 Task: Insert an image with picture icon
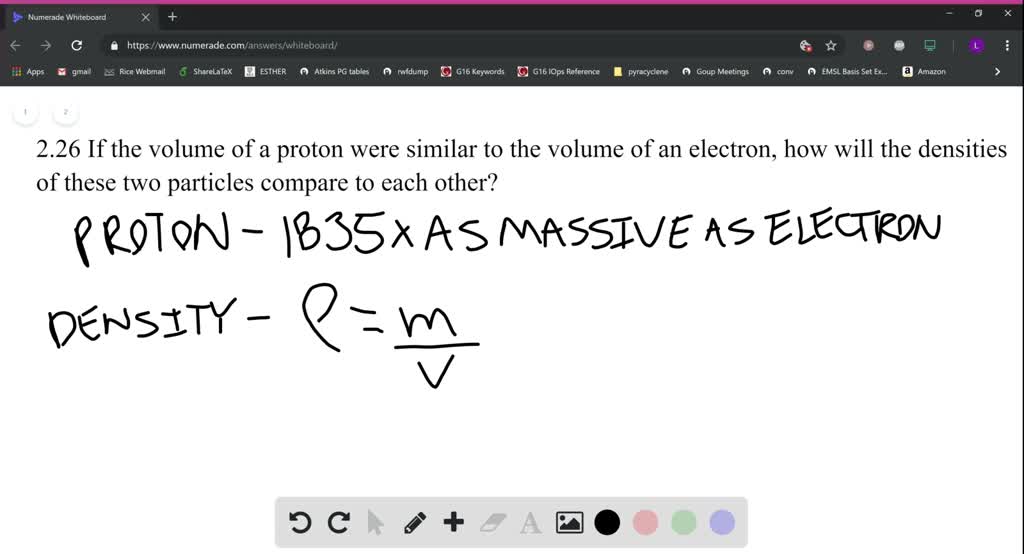[569, 522]
